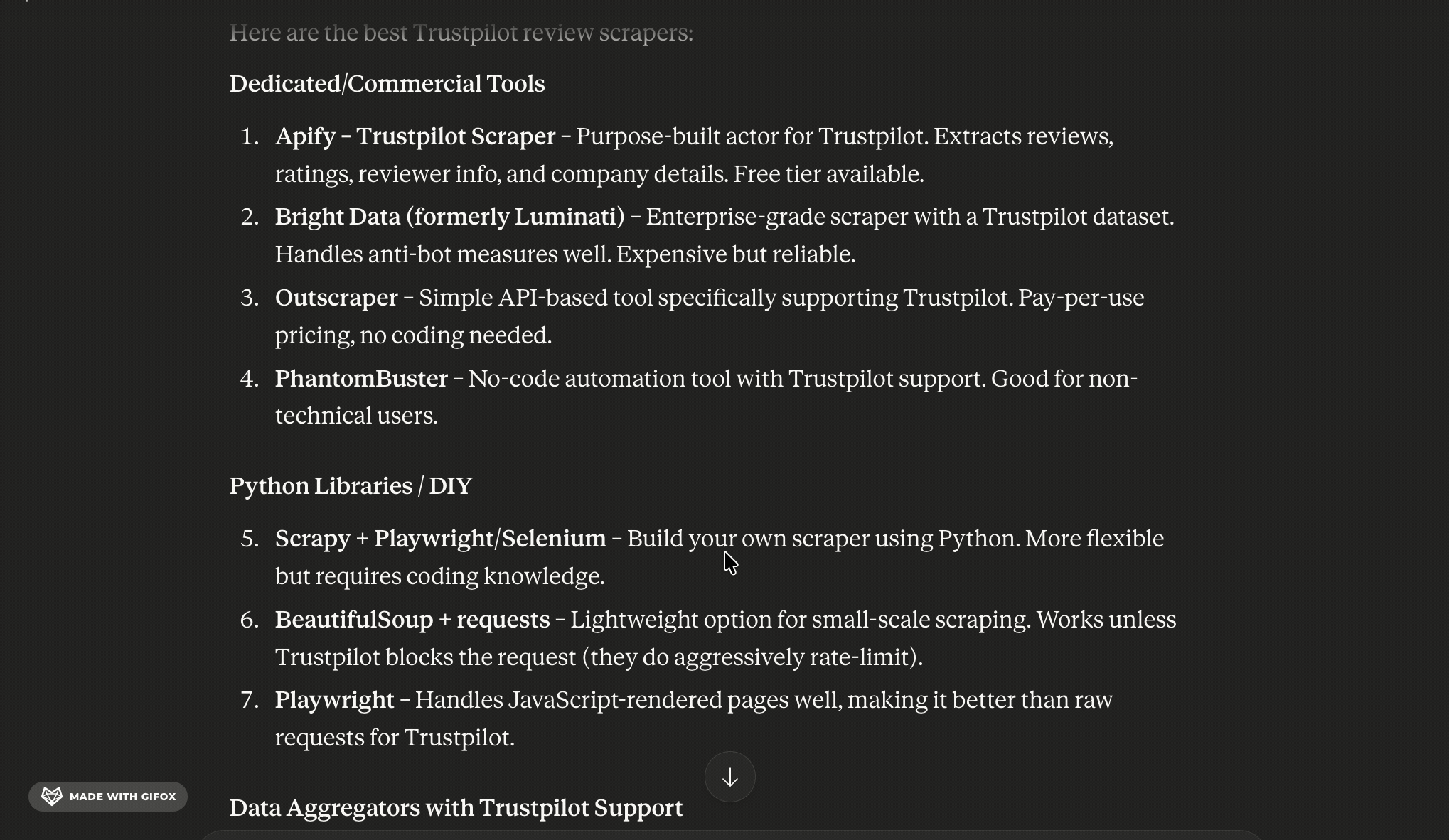The image size is (1449, 840).
Task: Click the 'PhantomBuster' bold label
Action: click(363, 379)
